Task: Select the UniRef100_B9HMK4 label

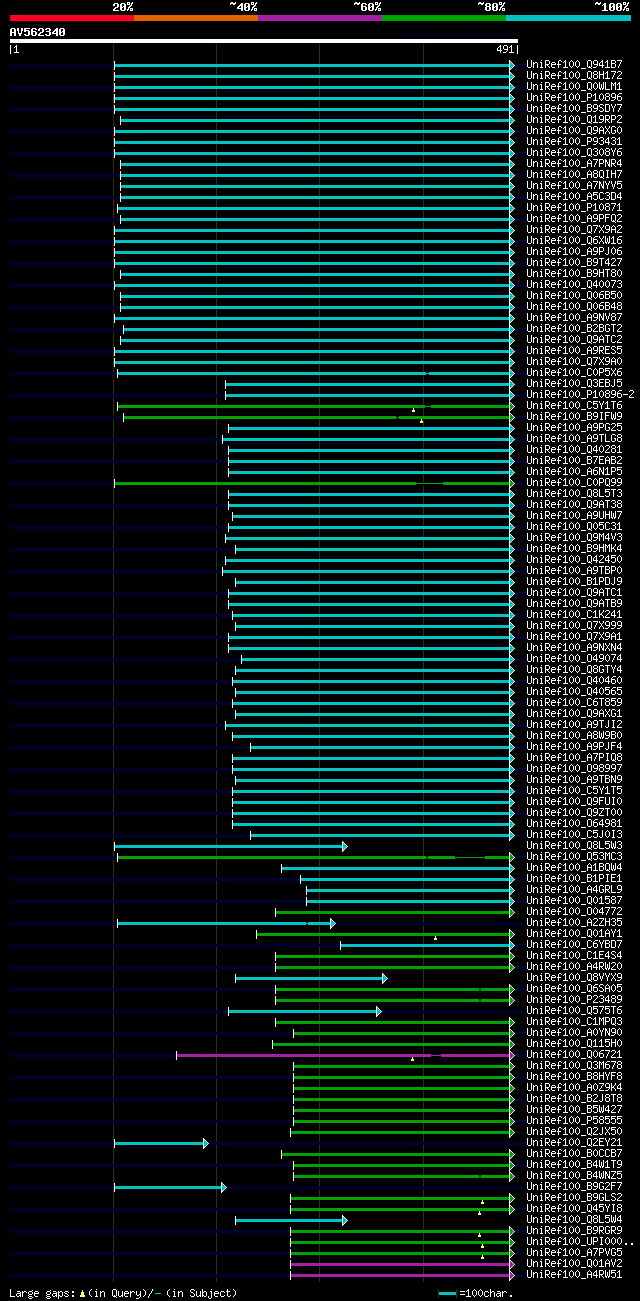Action: [x=574, y=548]
